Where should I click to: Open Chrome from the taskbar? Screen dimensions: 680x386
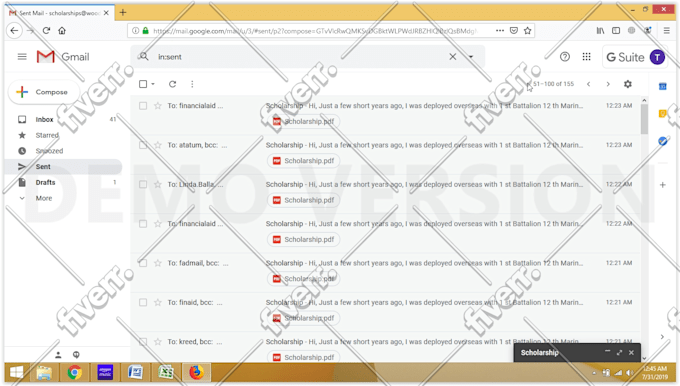point(75,373)
